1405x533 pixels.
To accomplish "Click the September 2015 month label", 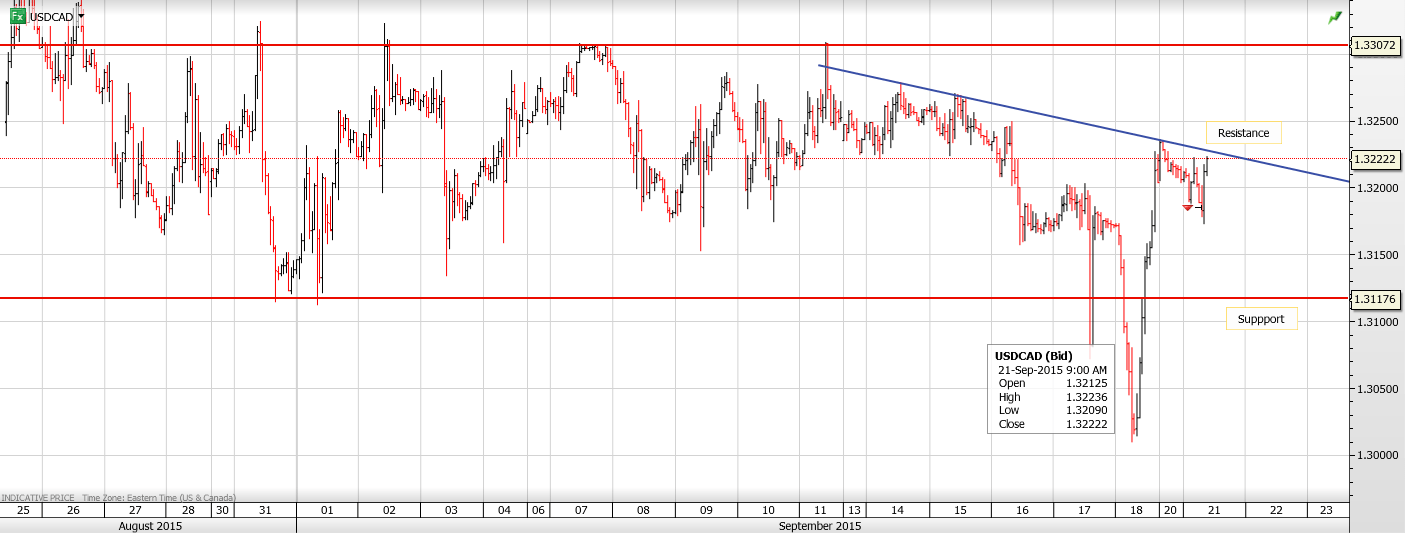I will [819, 525].
